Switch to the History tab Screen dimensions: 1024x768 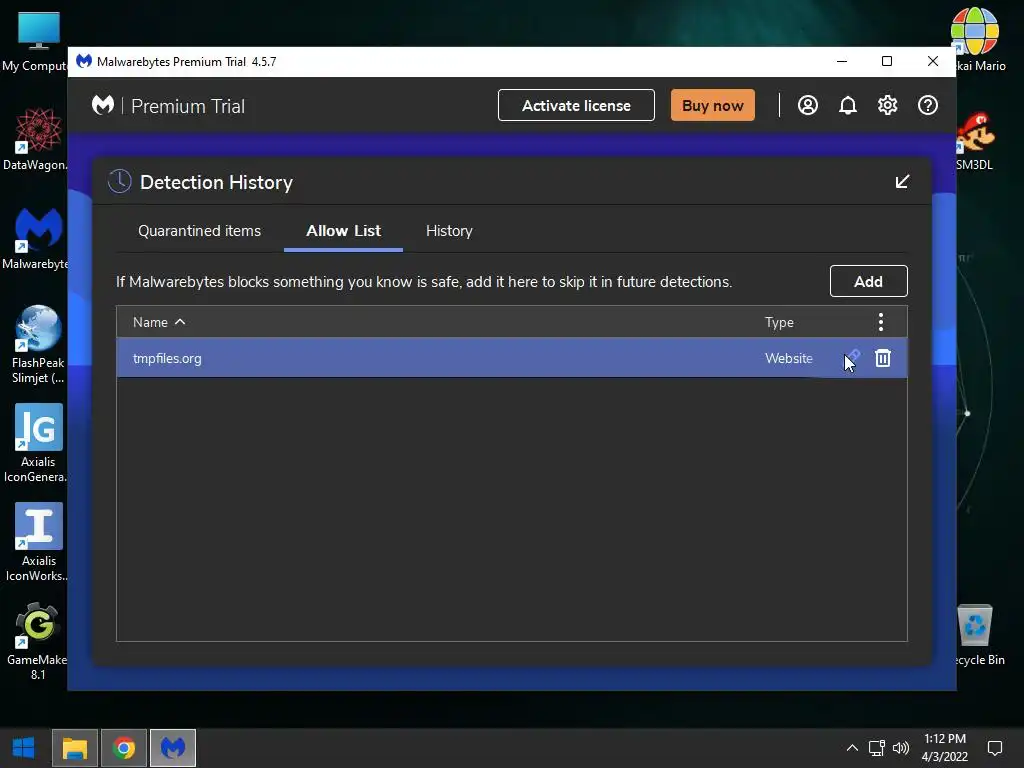449,231
